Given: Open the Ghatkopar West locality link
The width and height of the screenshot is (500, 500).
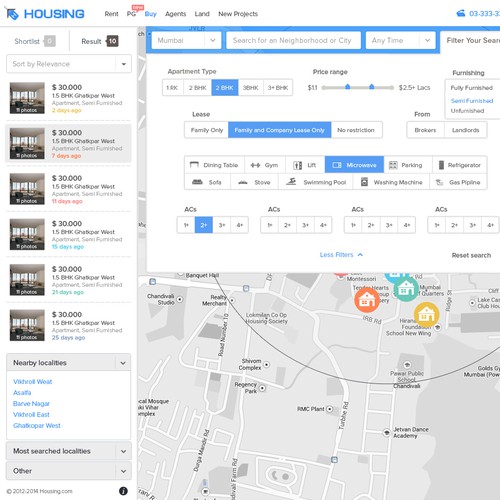Looking at the screenshot, I should [x=37, y=426].
